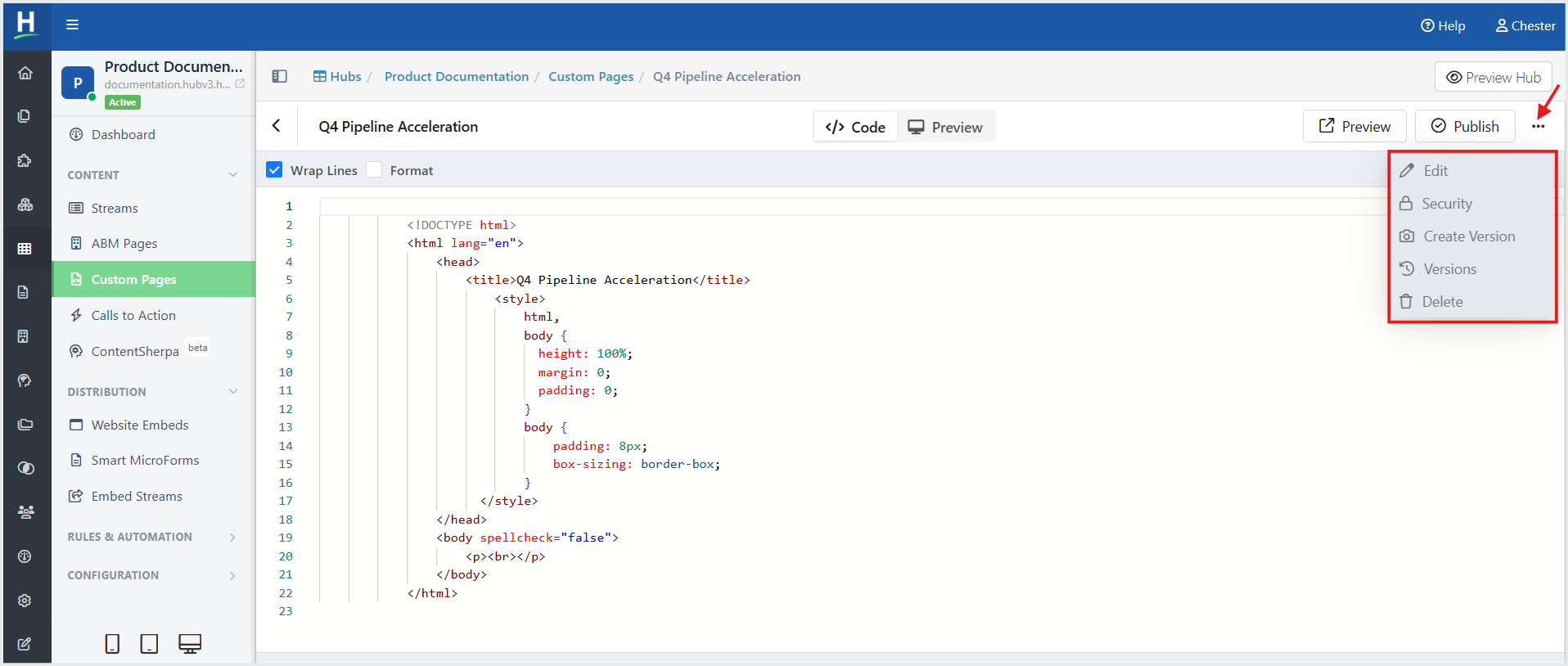
Task: Switch to the Preview tab beside Code
Action: point(946,127)
